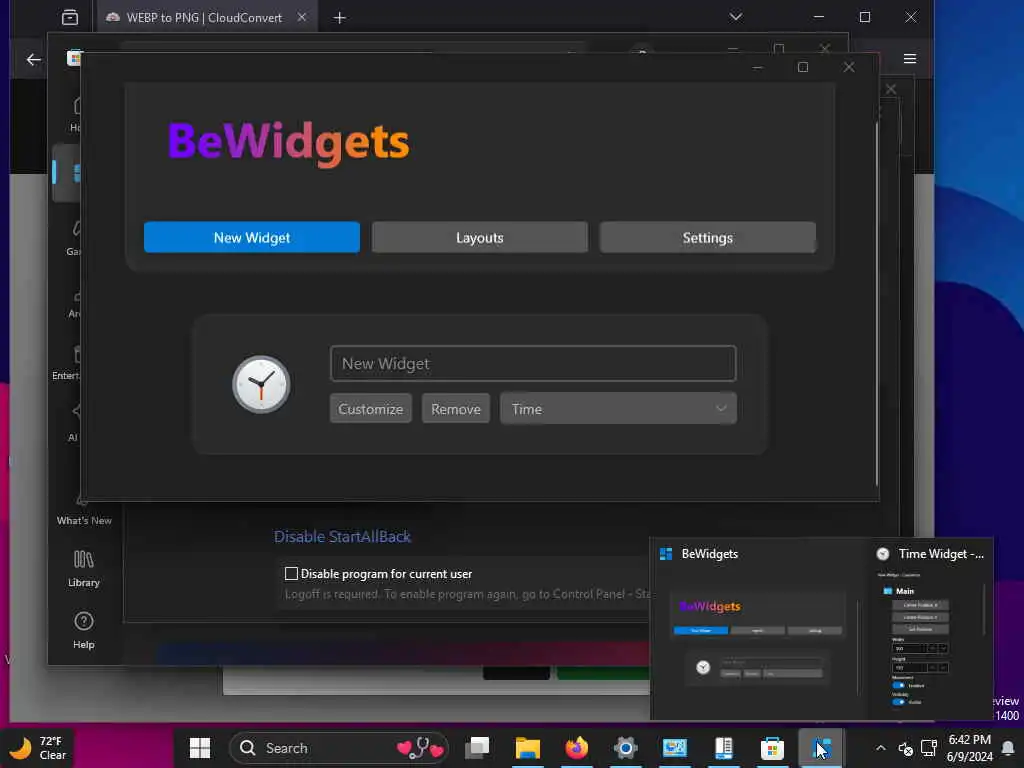Open the network tray icon
This screenshot has width=1024, height=768.
929,748
